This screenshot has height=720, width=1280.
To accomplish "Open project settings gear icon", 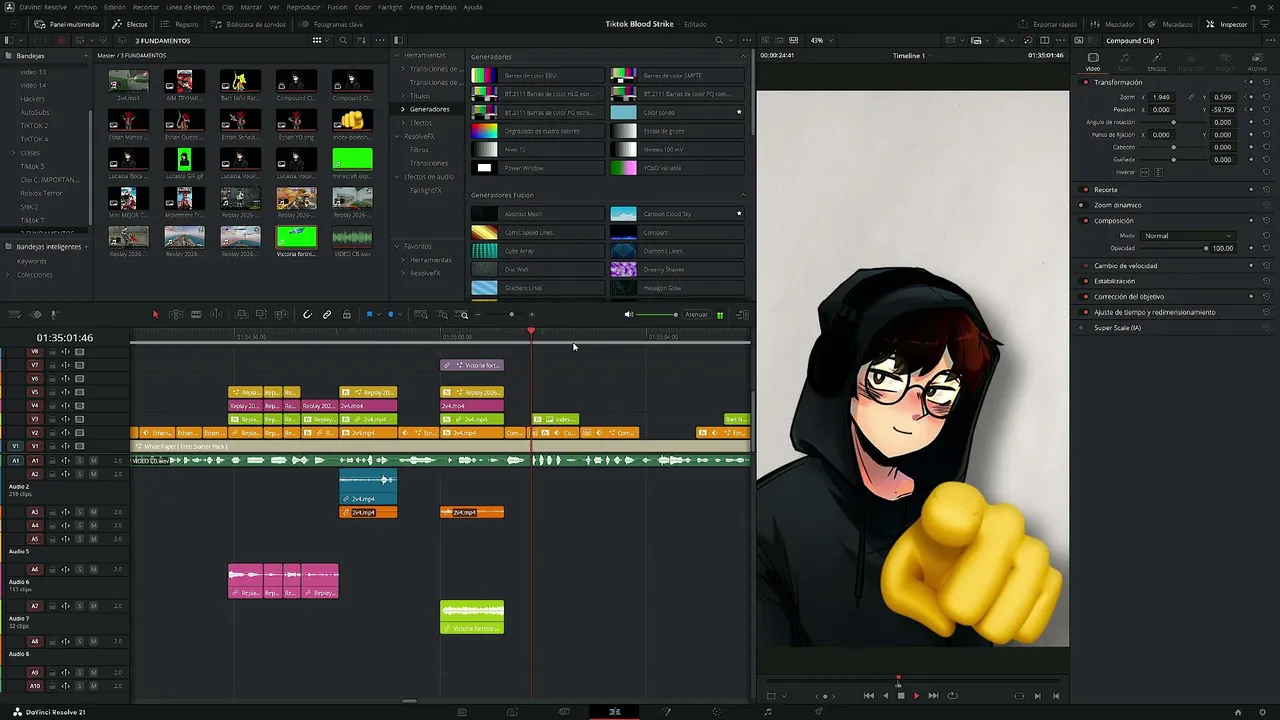I will click(1263, 712).
